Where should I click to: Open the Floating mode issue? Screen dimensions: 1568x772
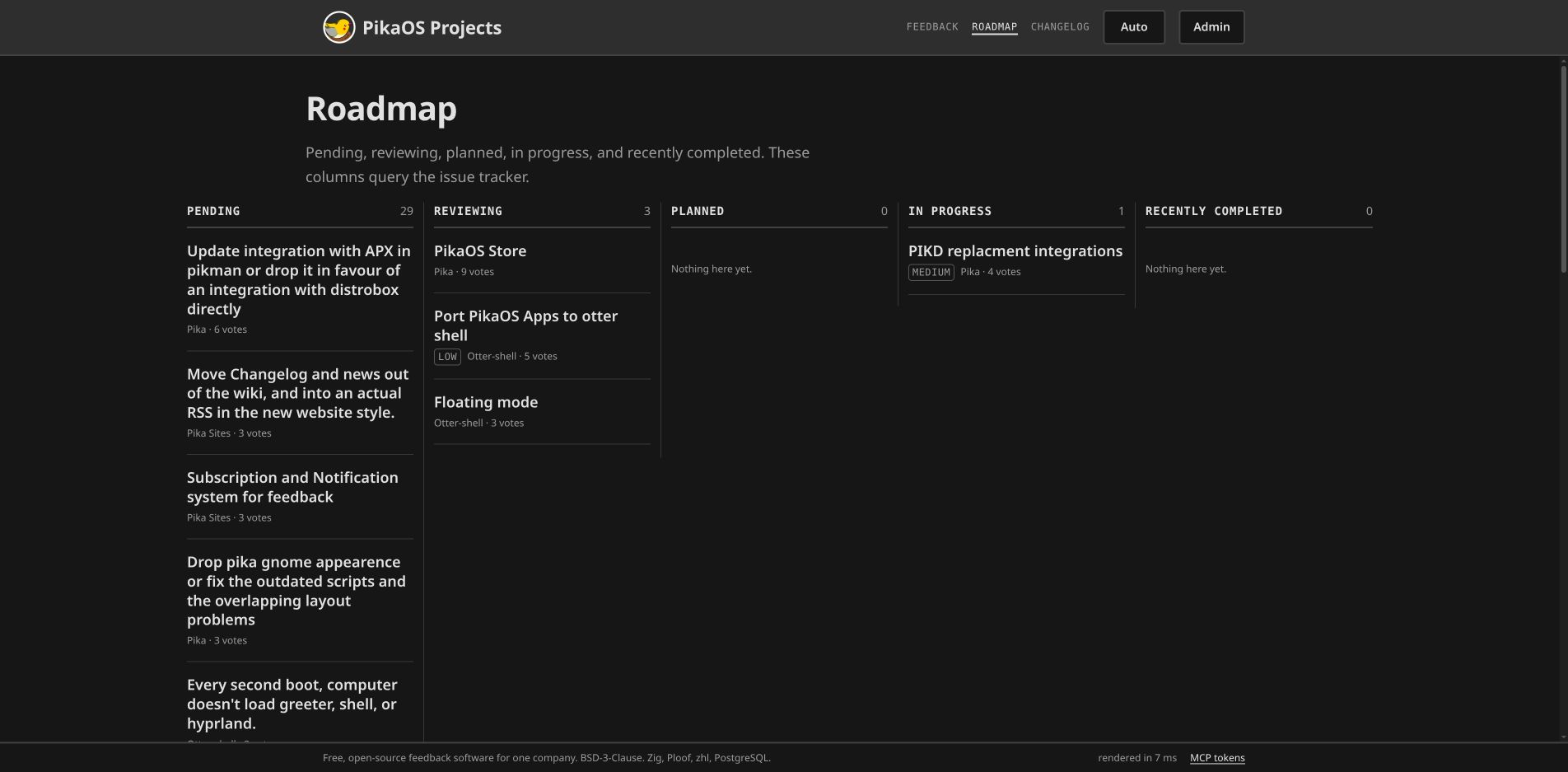486,402
